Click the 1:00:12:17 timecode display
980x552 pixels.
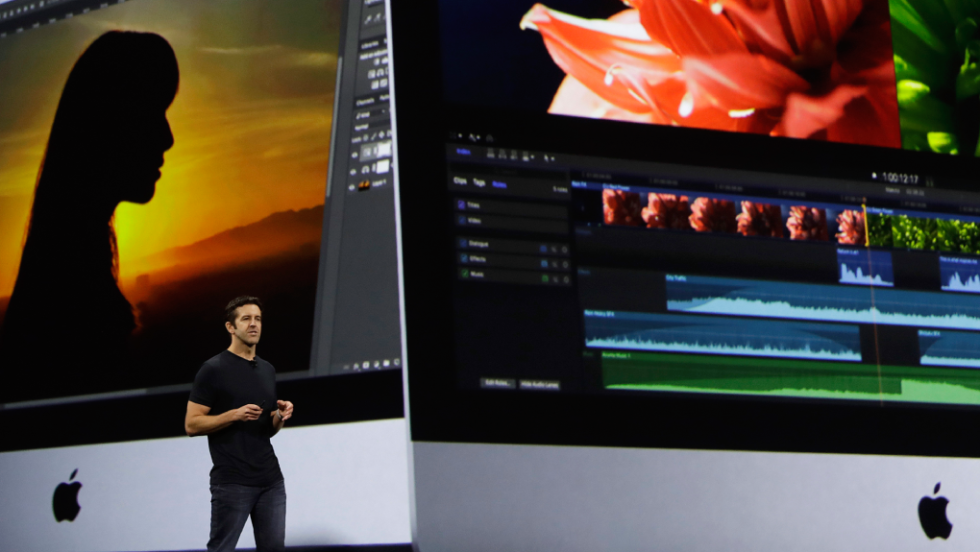pos(900,179)
